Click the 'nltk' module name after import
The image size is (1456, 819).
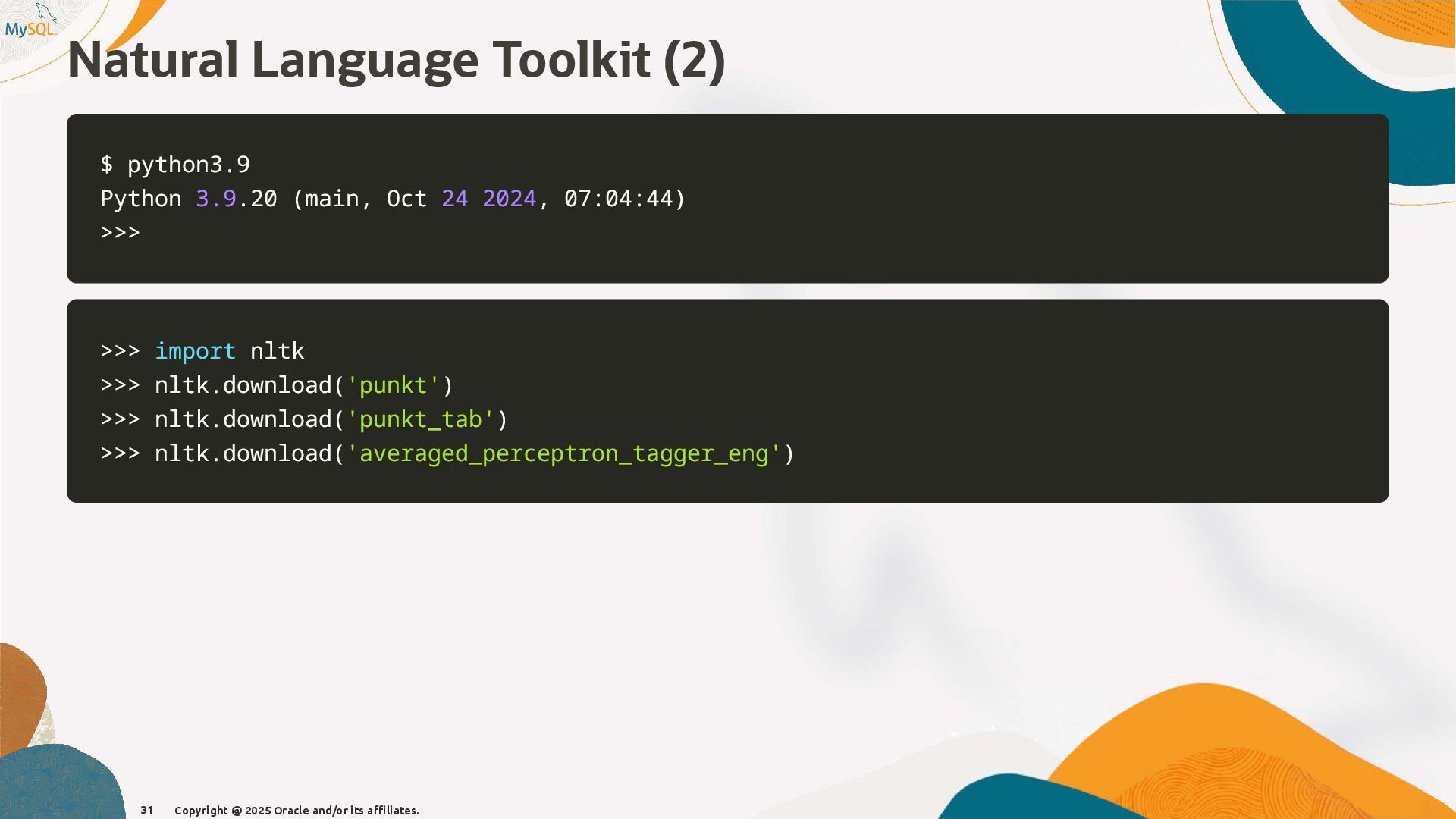pyautogui.click(x=277, y=351)
